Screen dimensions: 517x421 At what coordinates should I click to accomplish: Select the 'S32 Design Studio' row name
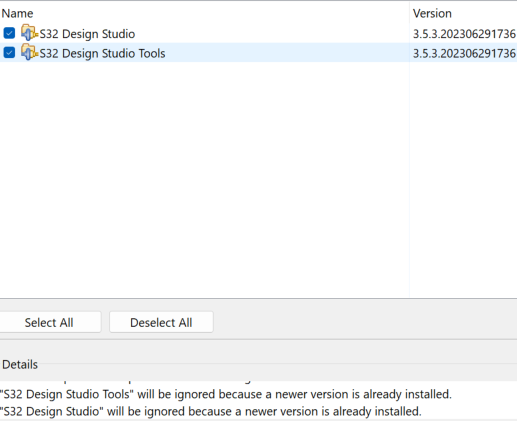[87, 34]
